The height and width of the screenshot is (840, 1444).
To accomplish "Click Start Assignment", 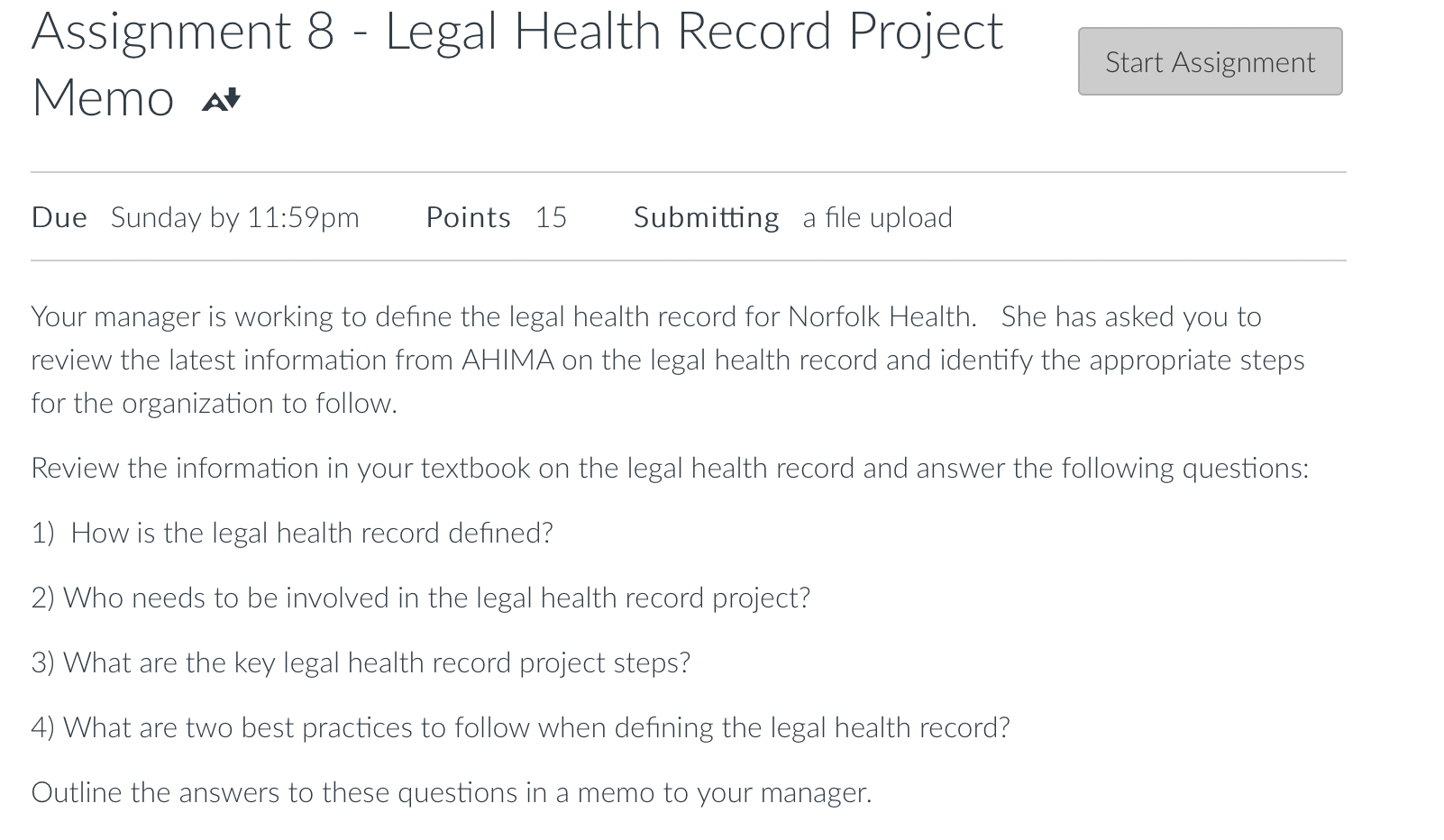I will coord(1209,61).
